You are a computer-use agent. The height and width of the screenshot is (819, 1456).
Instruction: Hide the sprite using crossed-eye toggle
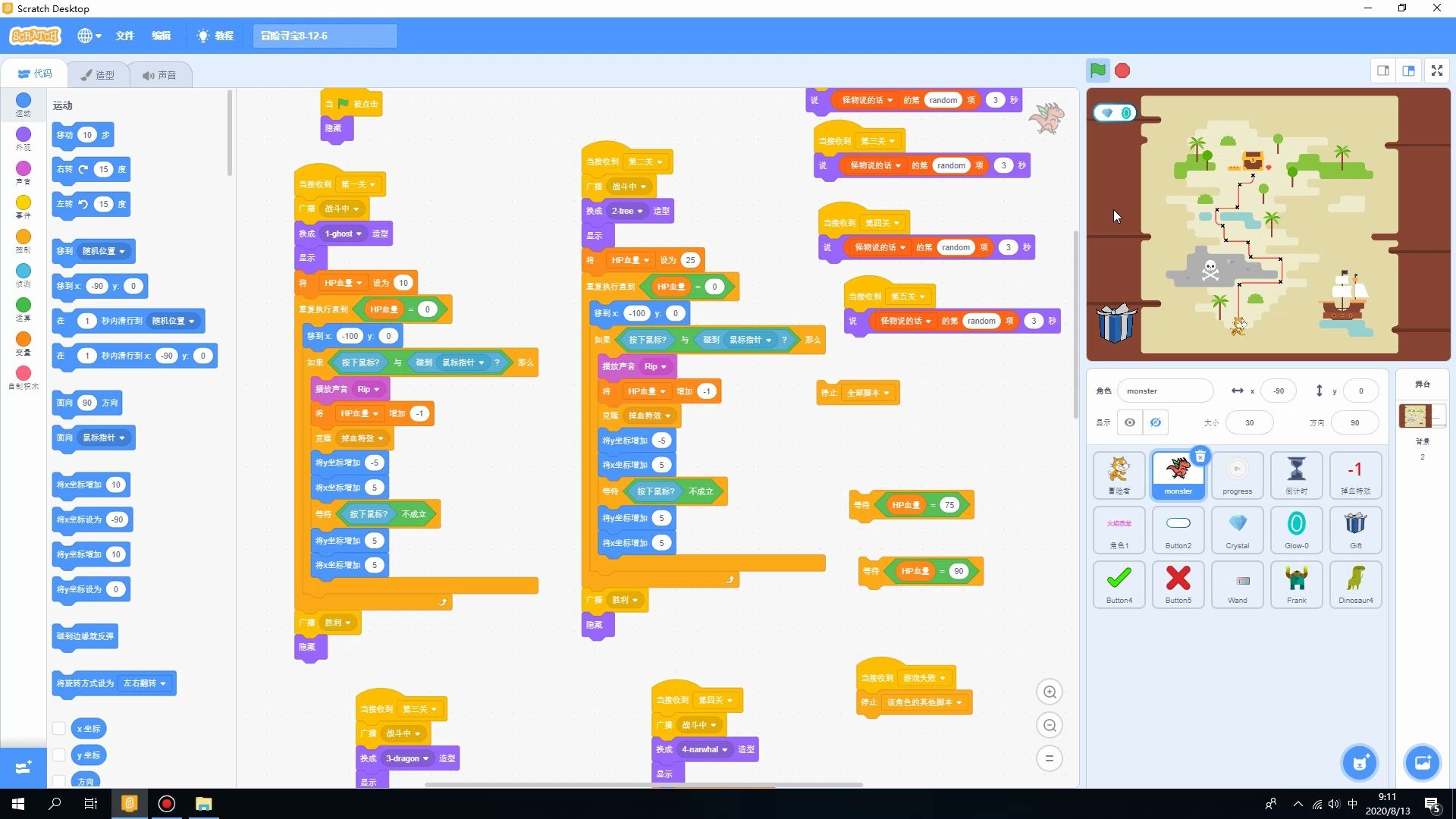click(1155, 422)
